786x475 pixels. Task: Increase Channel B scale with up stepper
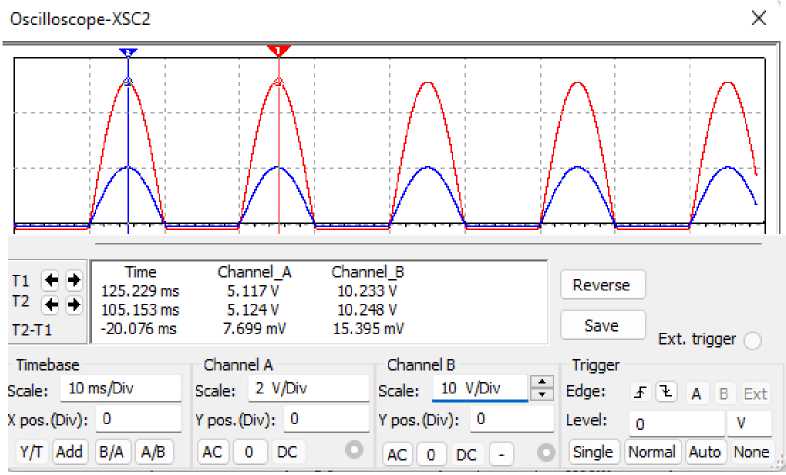[542, 382]
